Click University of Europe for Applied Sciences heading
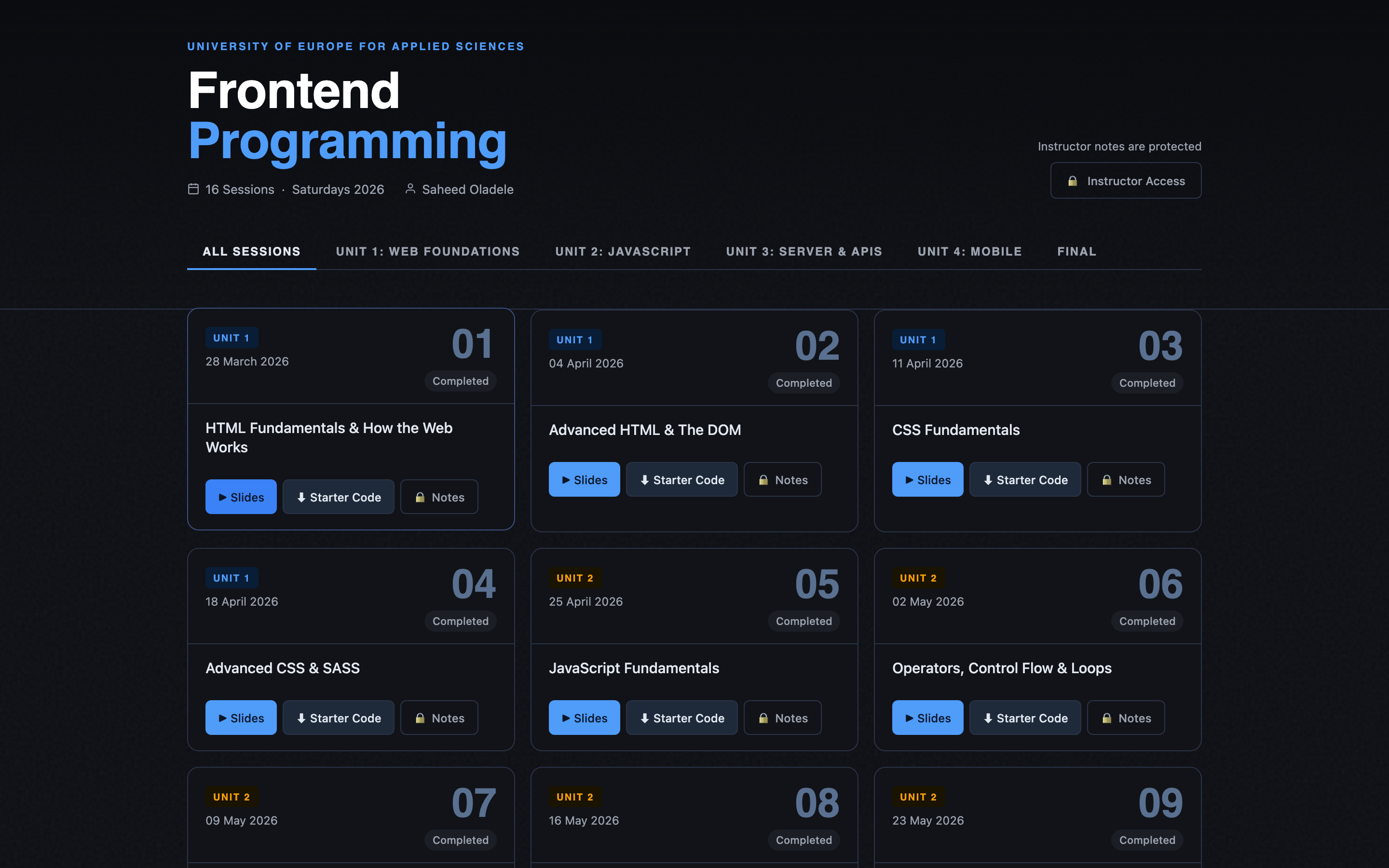 [x=356, y=46]
